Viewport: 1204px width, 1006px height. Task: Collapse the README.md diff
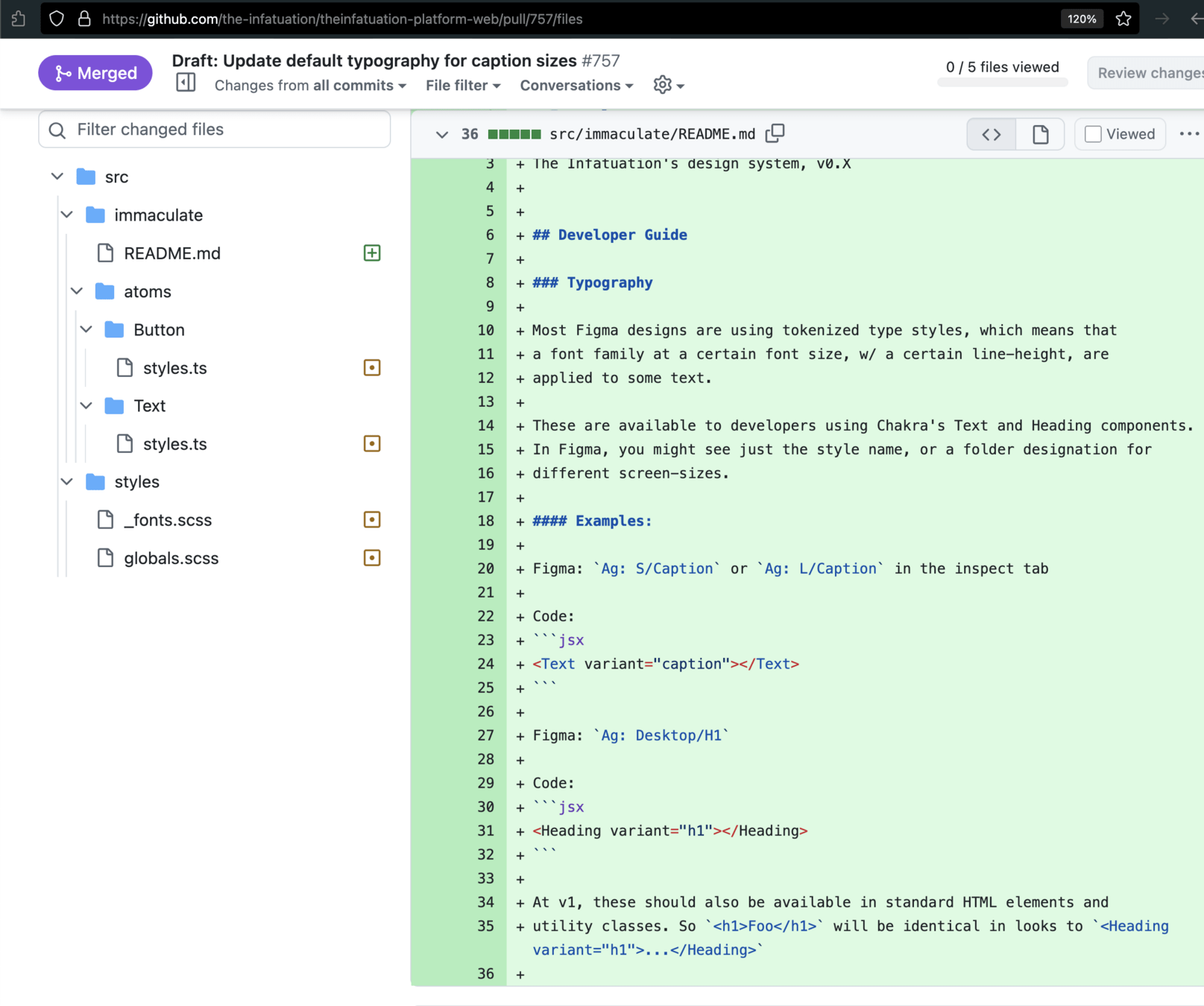tap(442, 134)
